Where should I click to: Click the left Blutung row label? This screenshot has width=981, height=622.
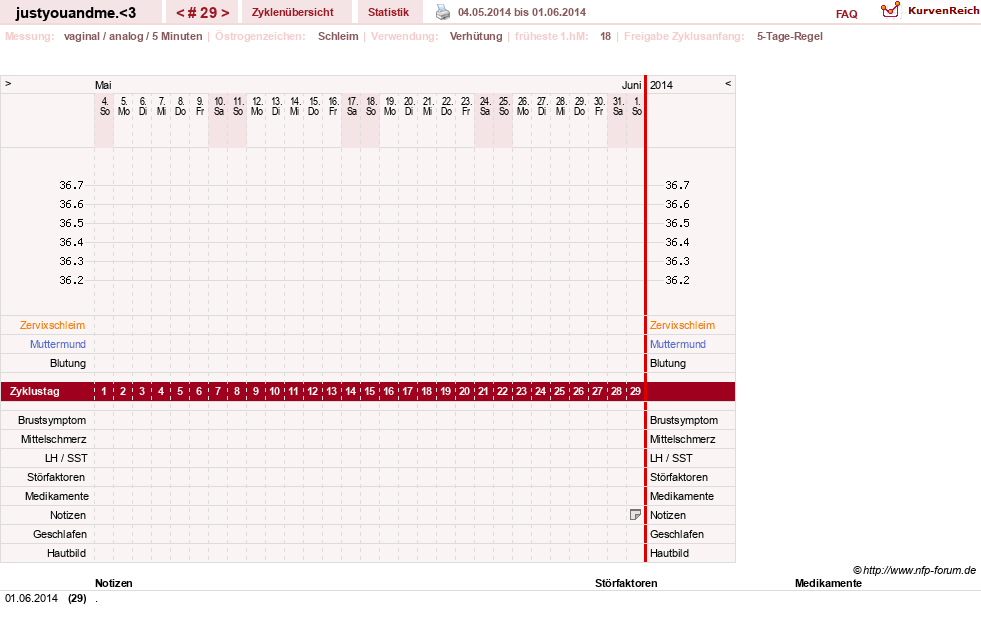(68, 363)
